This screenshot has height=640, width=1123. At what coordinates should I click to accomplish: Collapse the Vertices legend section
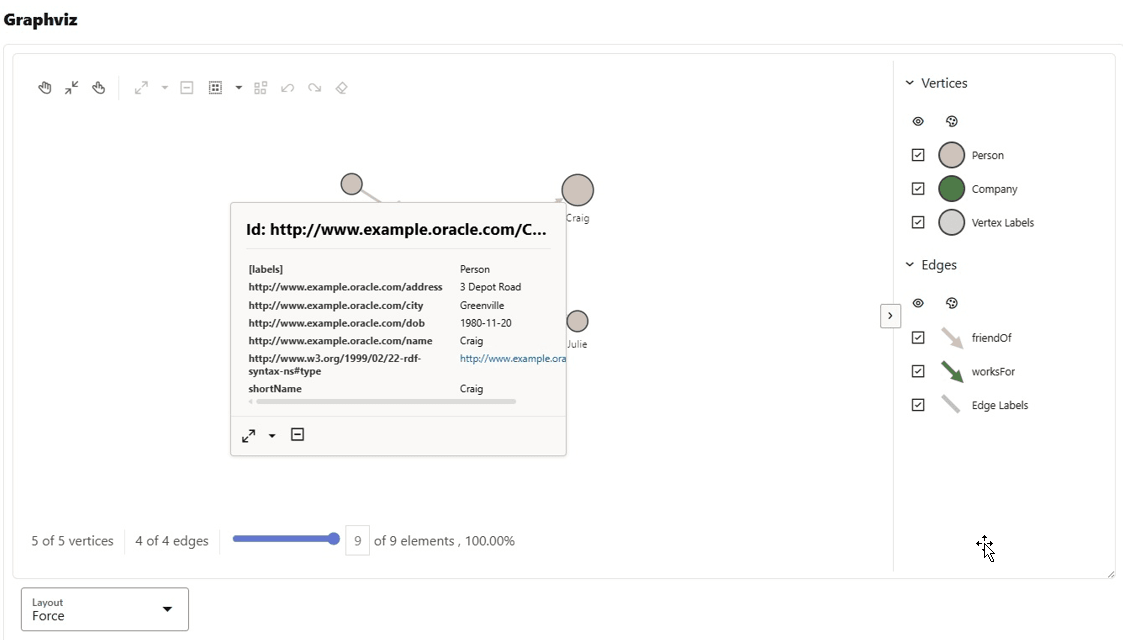910,83
